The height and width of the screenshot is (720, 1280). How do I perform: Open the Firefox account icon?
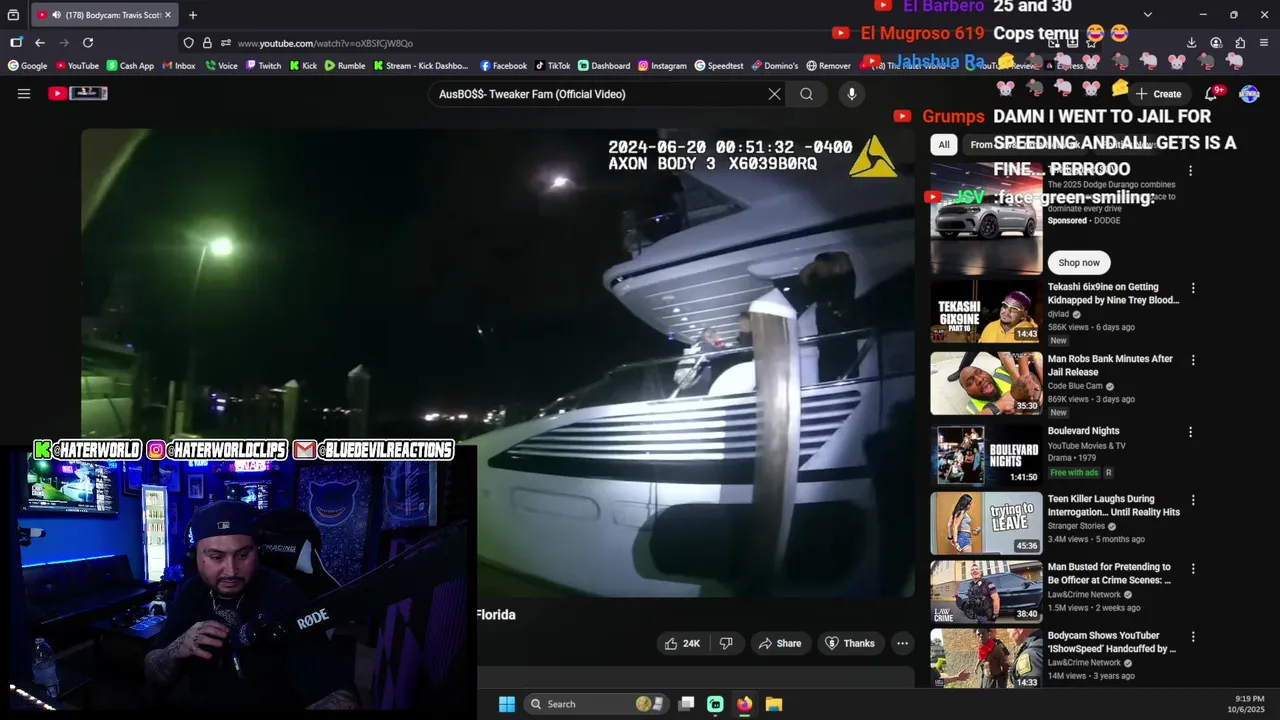click(1216, 43)
